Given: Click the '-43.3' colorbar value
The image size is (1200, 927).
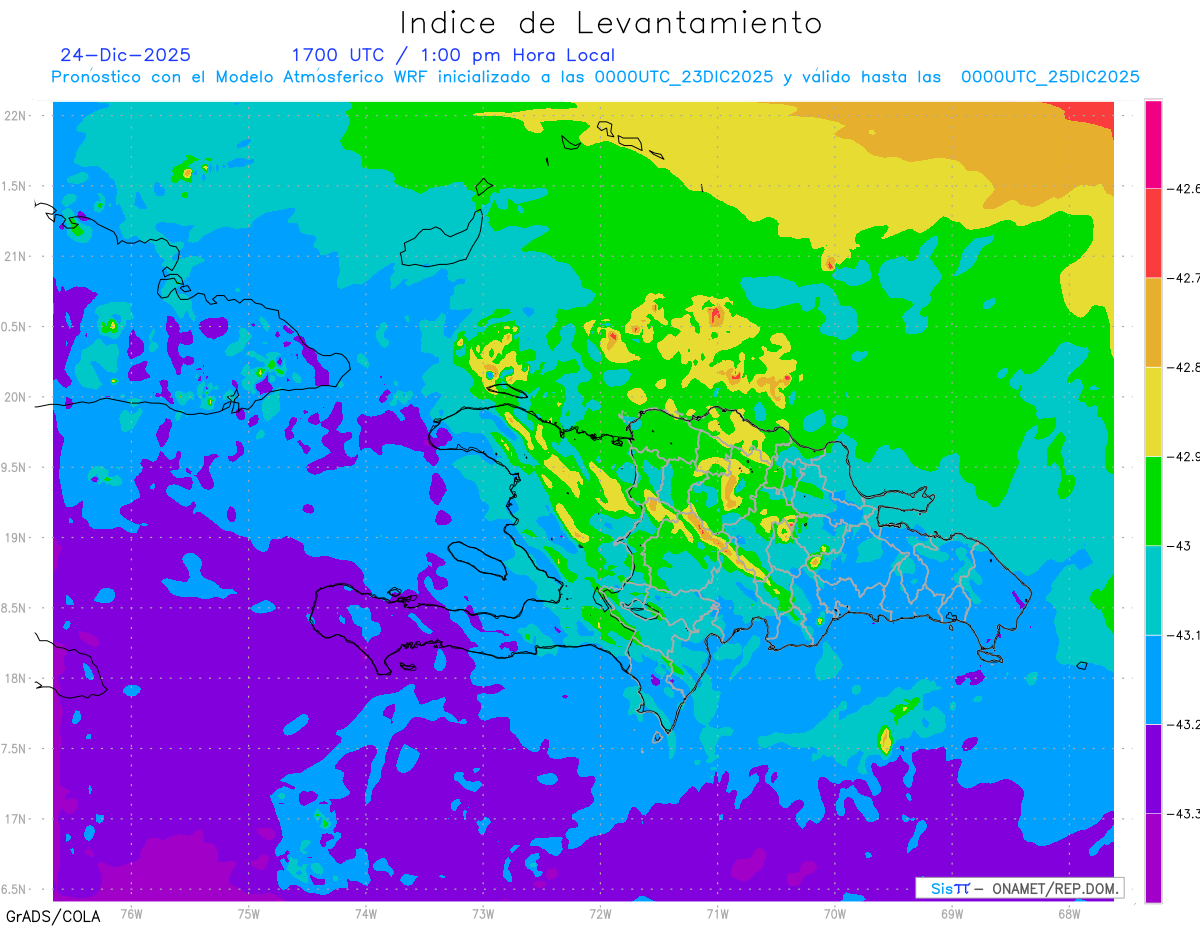Looking at the screenshot, I should tap(1183, 813).
